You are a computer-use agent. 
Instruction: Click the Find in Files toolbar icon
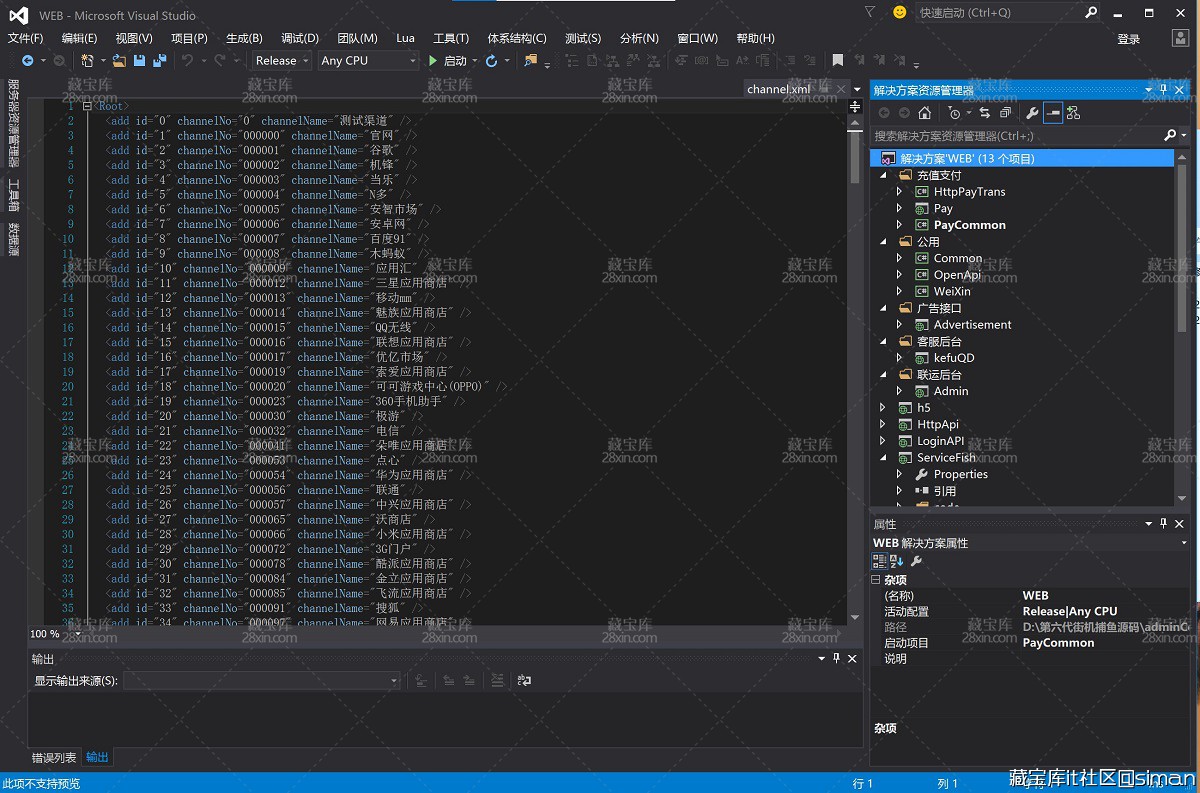[531, 61]
